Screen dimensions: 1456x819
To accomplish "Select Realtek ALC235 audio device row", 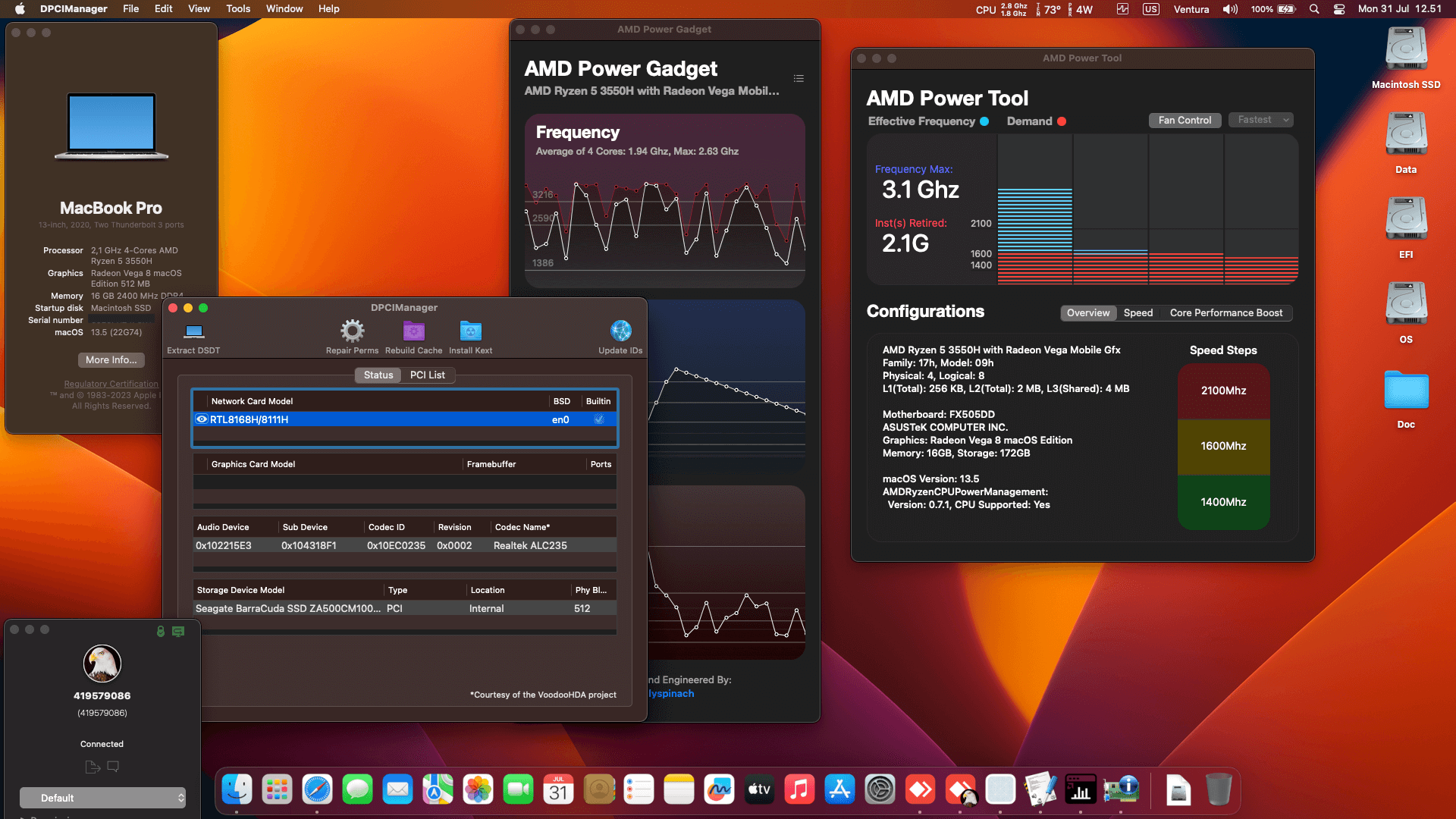I will click(x=405, y=545).
